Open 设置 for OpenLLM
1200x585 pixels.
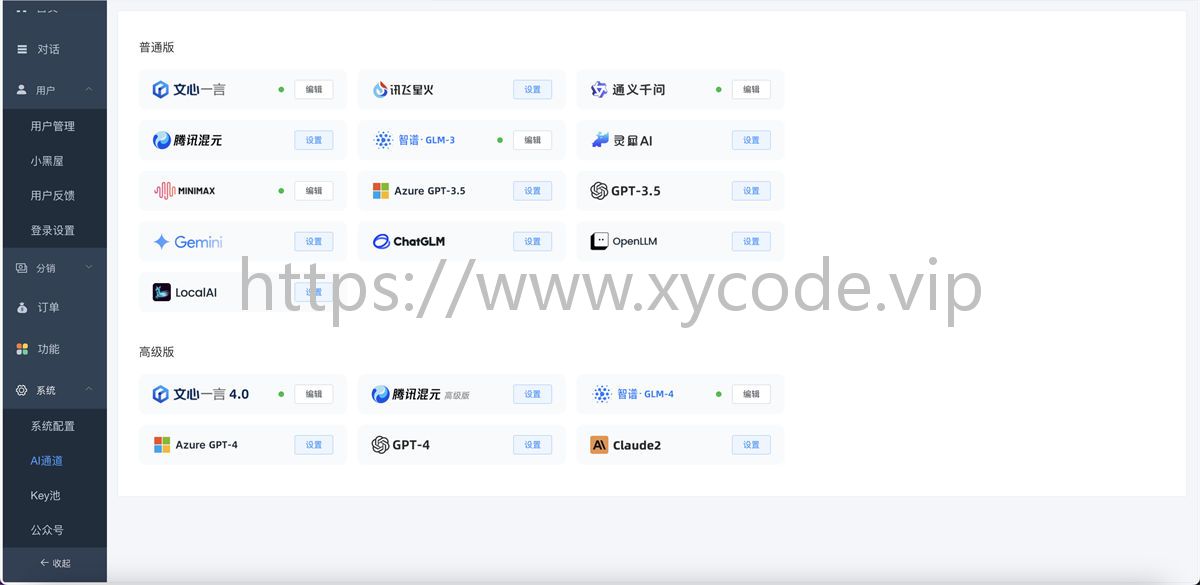coord(752,242)
